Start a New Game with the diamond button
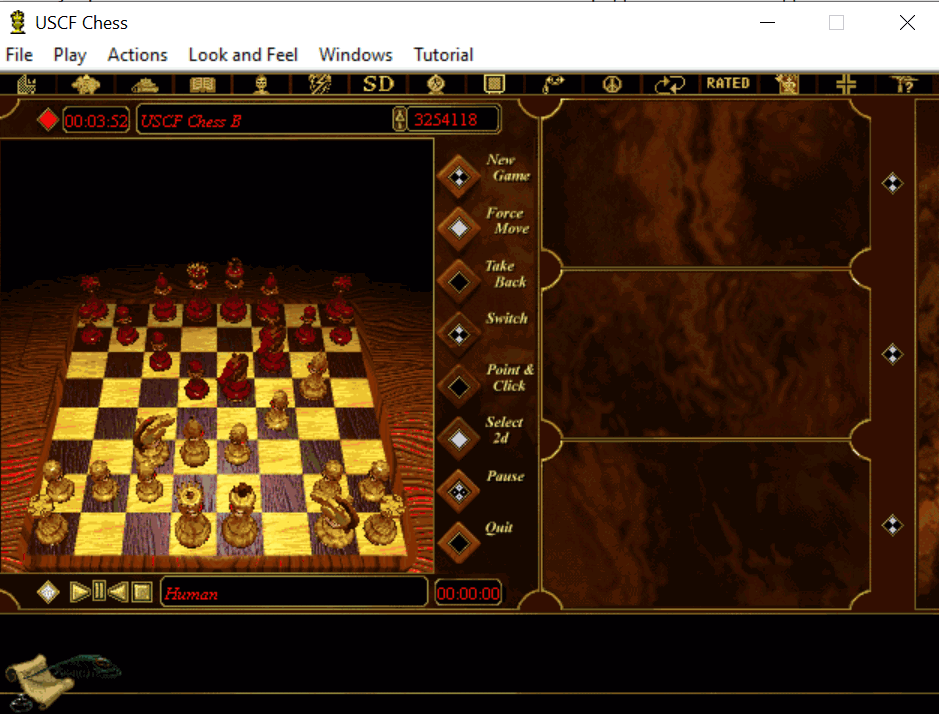The image size is (939, 714). pyautogui.click(x=459, y=176)
